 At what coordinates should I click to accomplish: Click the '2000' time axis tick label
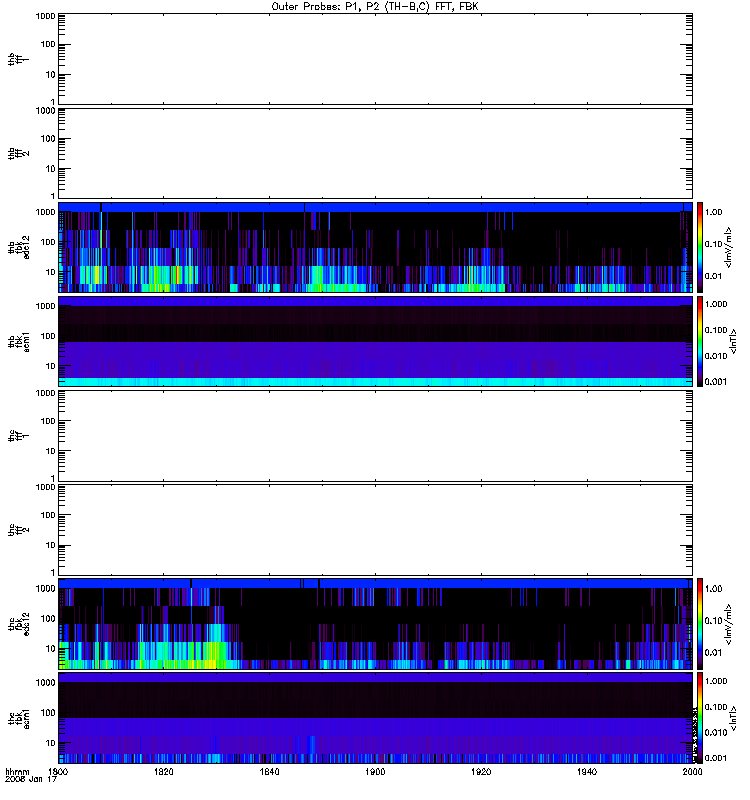[x=692, y=771]
